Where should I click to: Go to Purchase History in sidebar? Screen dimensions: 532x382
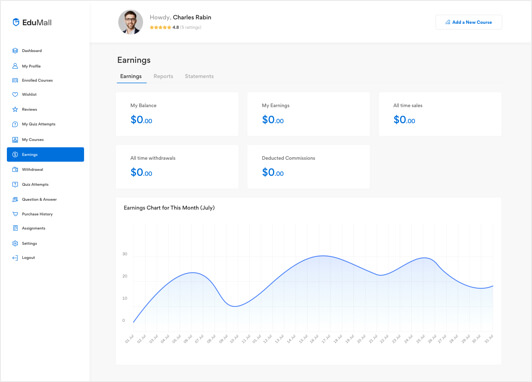pos(45,214)
